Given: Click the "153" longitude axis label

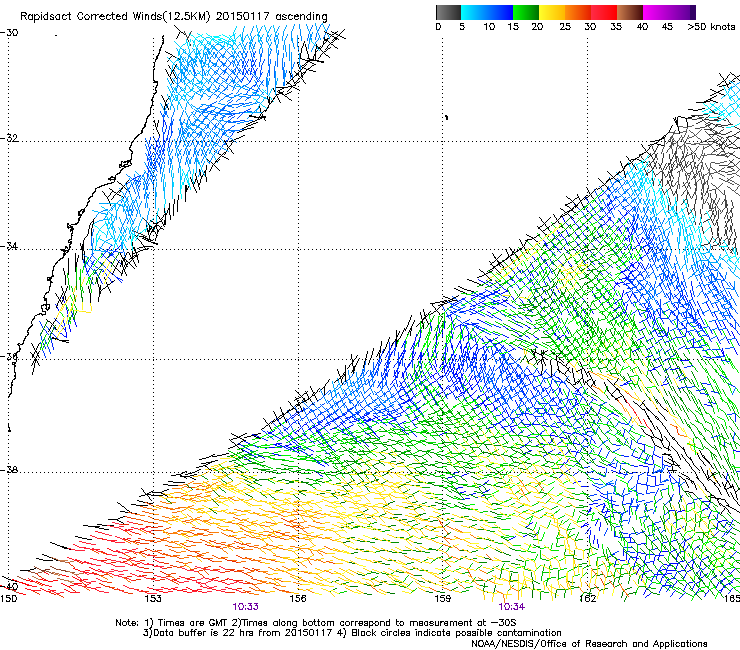Looking at the screenshot, I should point(153,599).
